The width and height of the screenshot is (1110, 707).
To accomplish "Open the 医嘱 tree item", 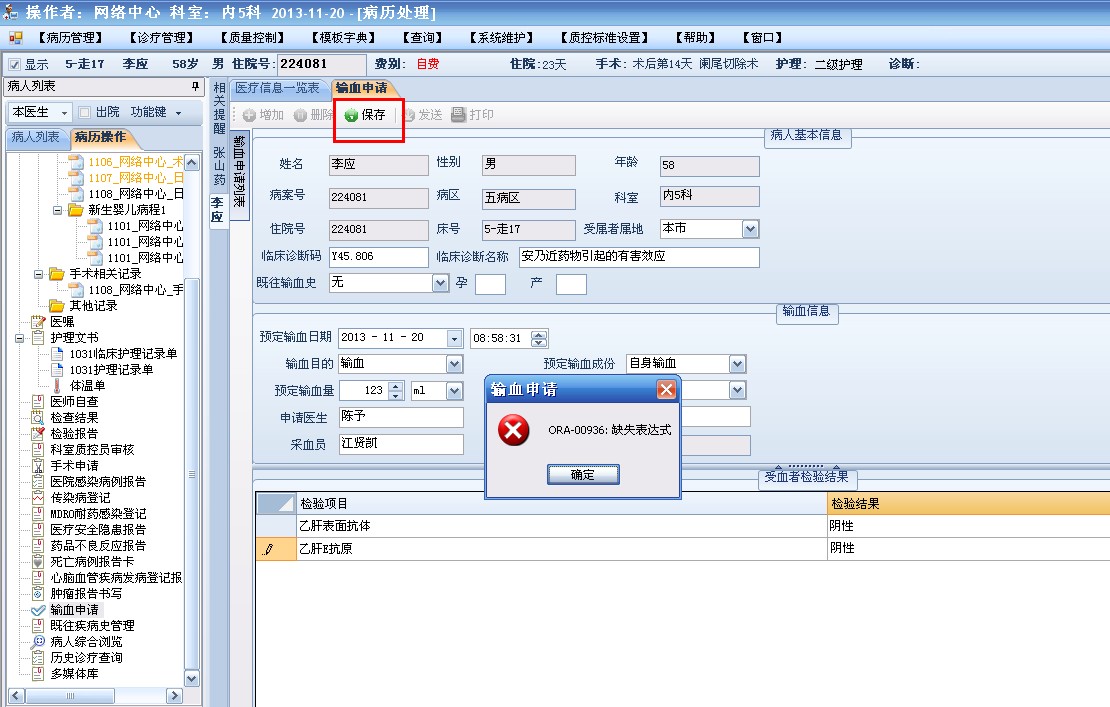I will click(62, 321).
